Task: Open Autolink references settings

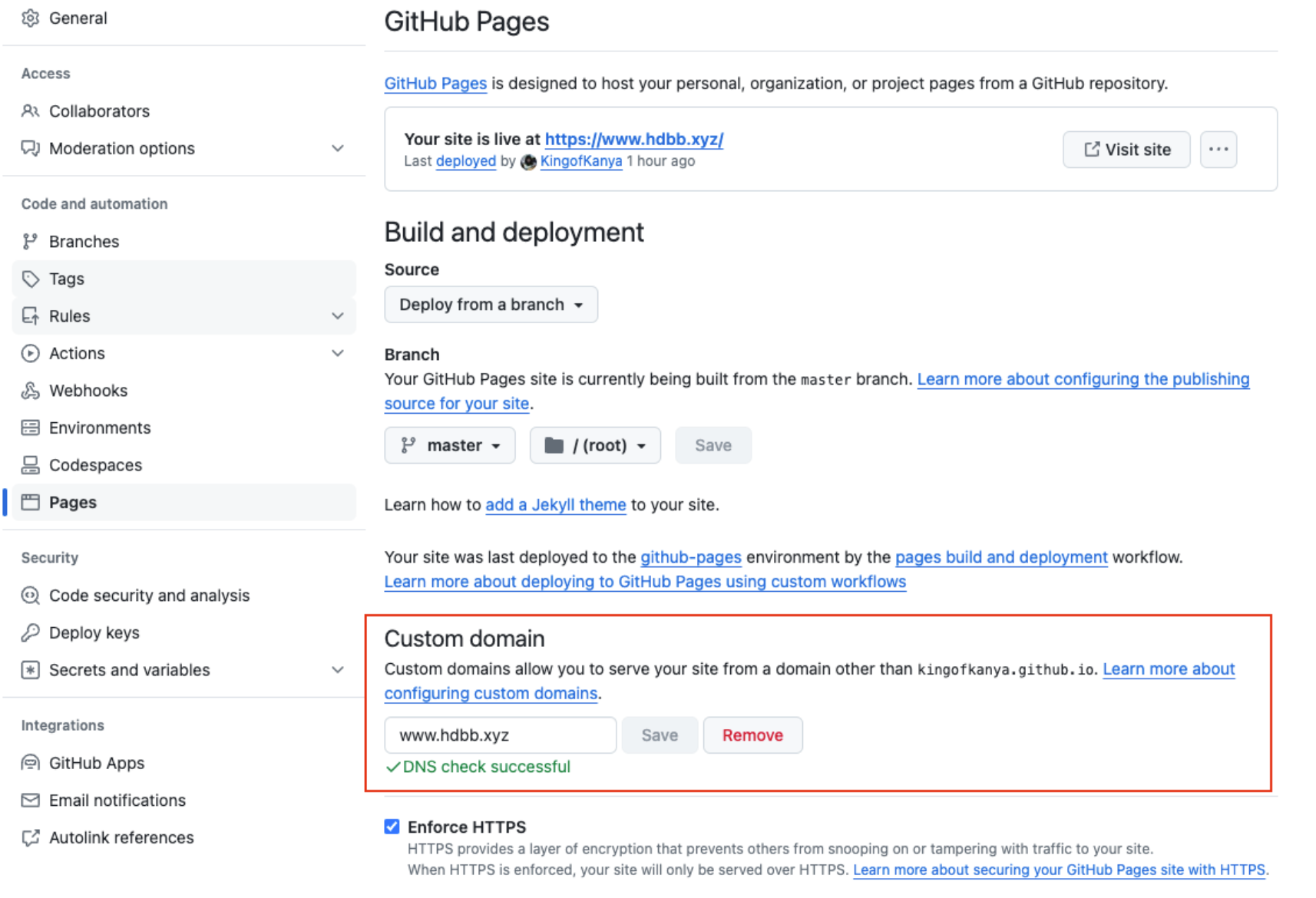Action: (184, 837)
